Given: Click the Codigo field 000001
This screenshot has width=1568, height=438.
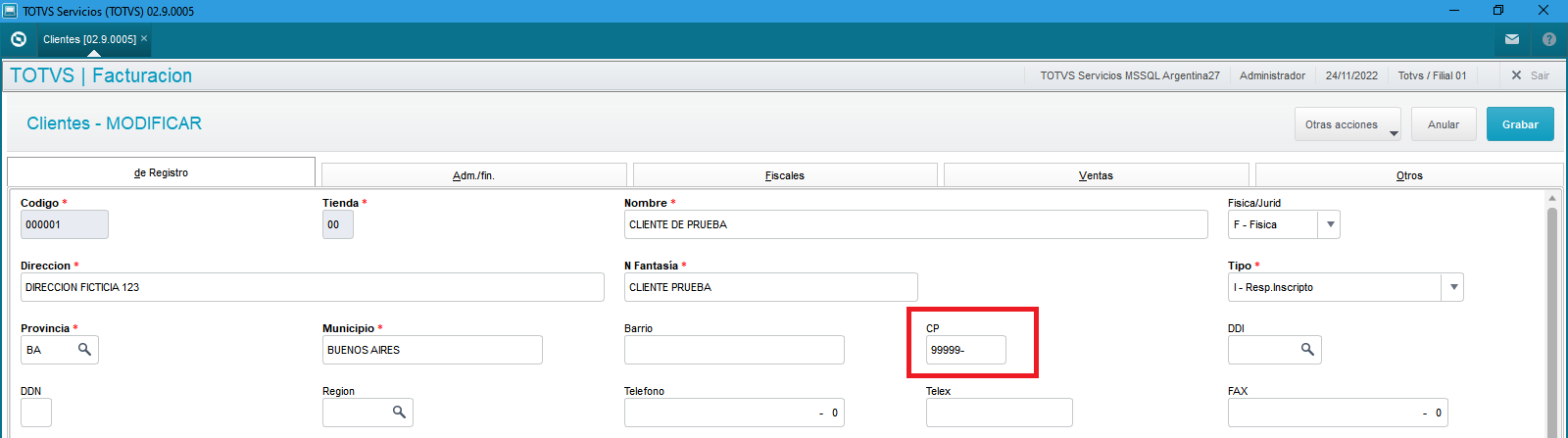Looking at the screenshot, I should 65,224.
